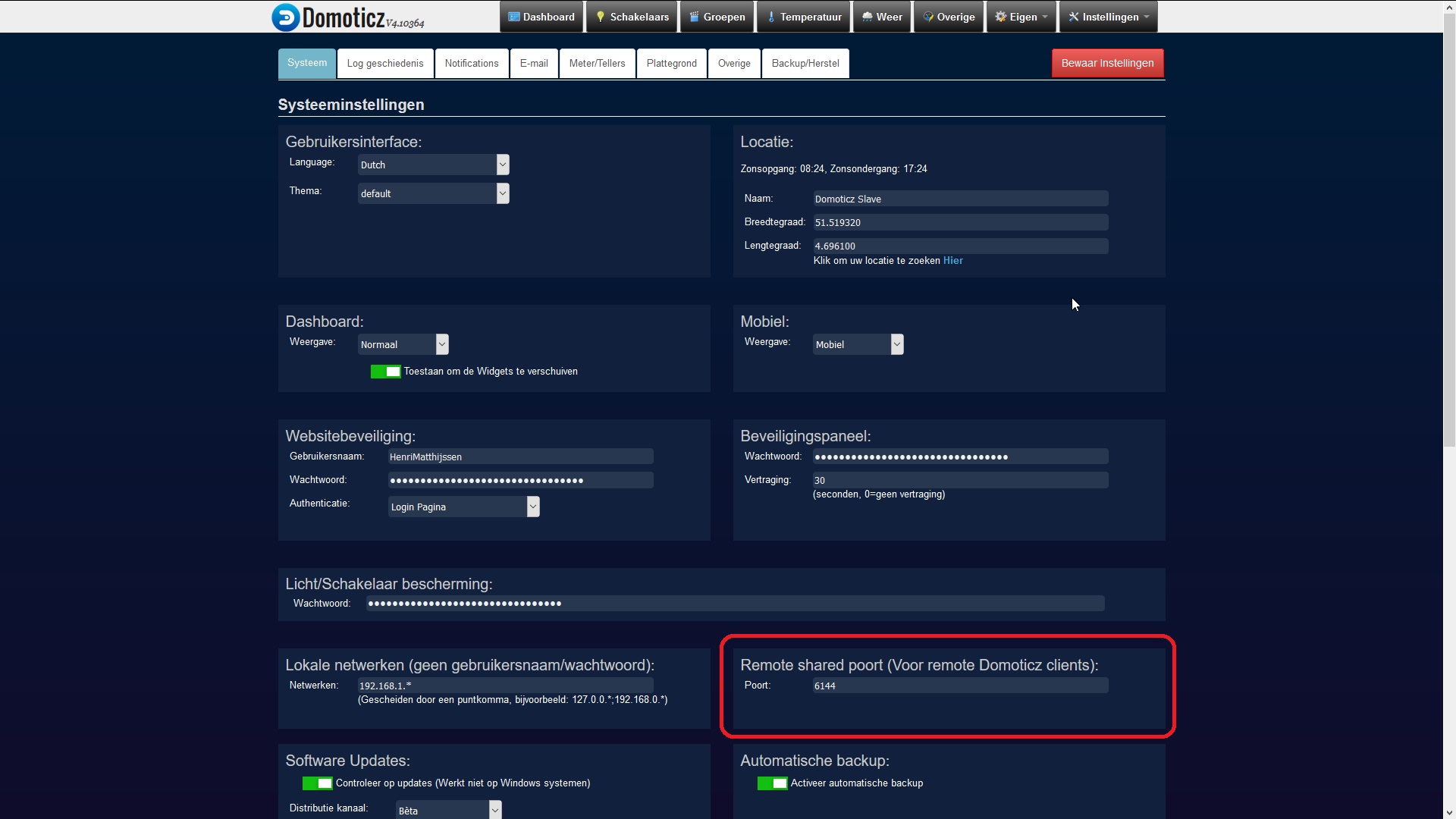Open the Backup/Herstel tab
This screenshot has height=819, width=1456.
click(805, 64)
